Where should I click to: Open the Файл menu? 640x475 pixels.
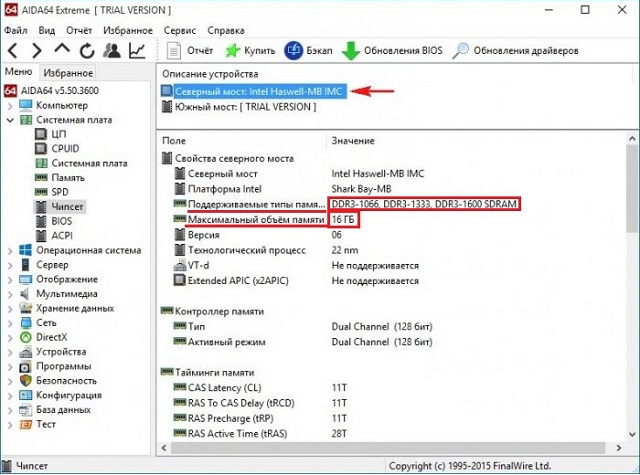[16, 31]
